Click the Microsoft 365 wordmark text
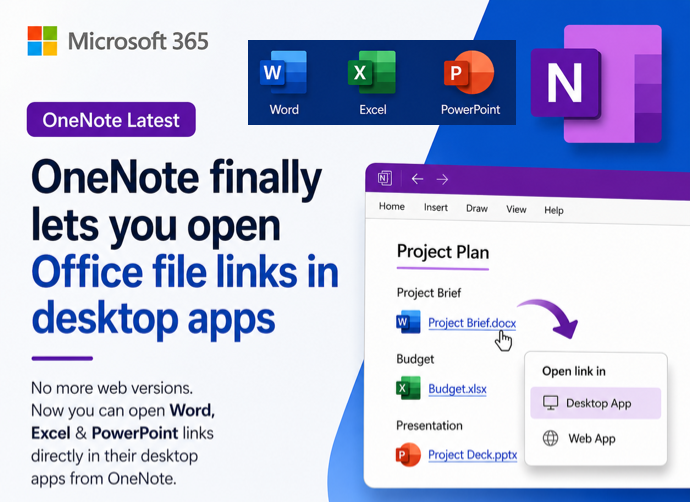 (138, 41)
